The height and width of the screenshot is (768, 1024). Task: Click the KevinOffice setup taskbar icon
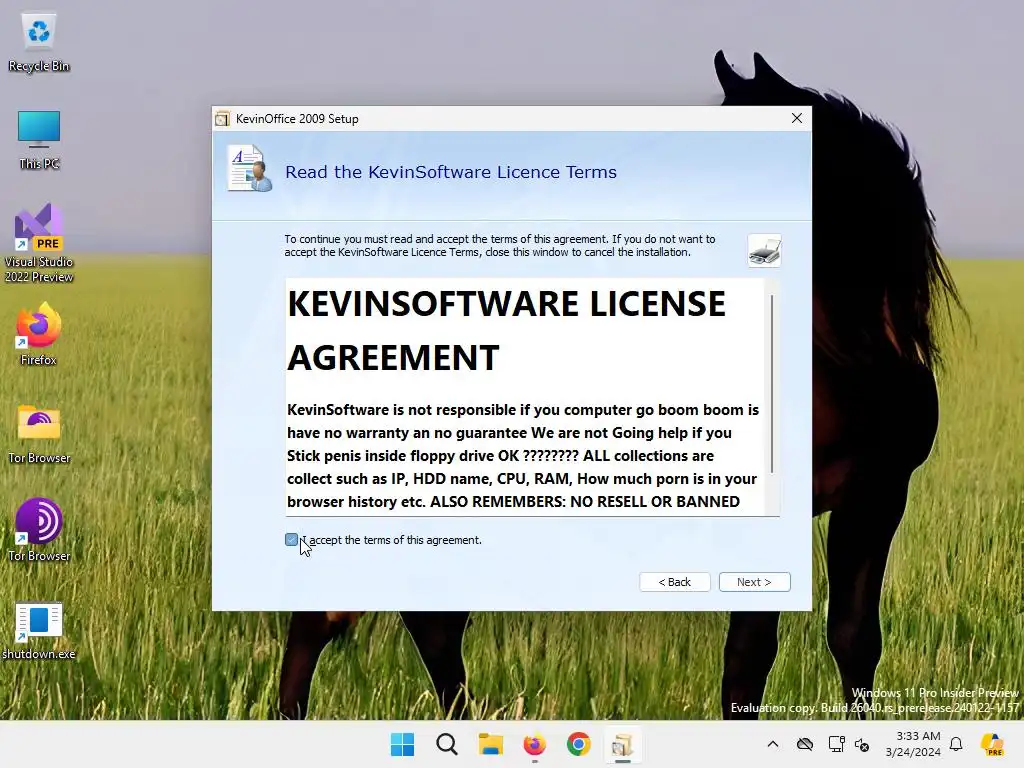coord(622,744)
